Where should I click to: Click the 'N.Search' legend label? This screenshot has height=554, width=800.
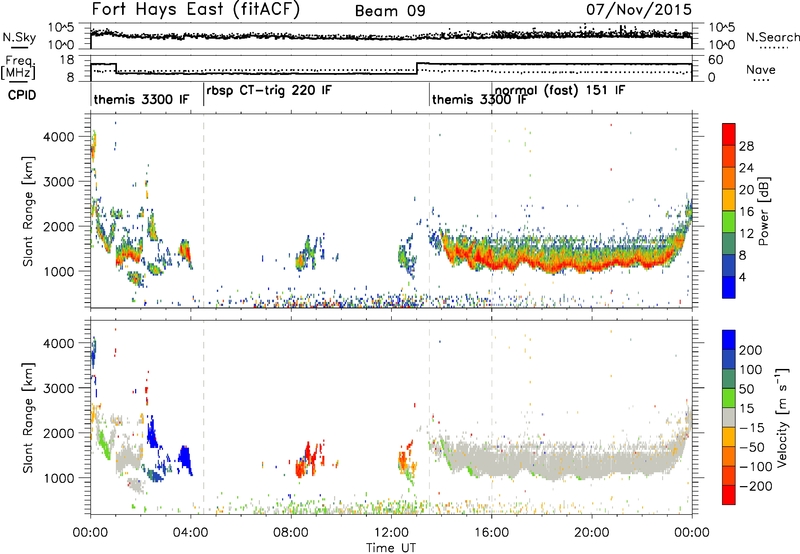[x=772, y=37]
